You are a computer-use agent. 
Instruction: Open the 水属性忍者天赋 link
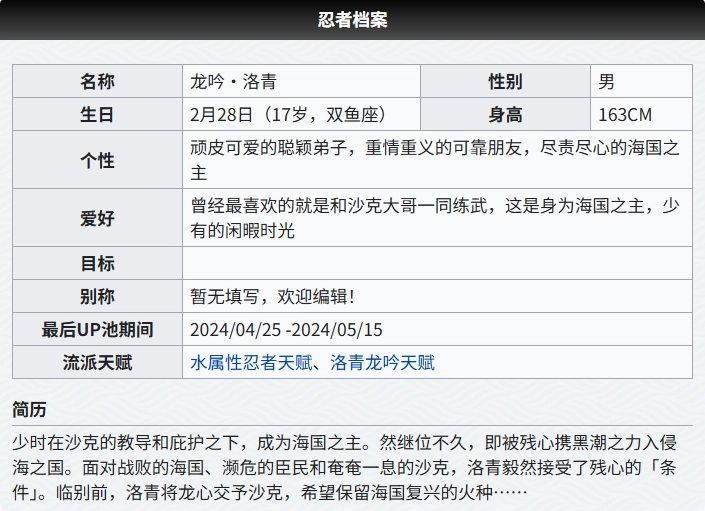tap(251, 363)
